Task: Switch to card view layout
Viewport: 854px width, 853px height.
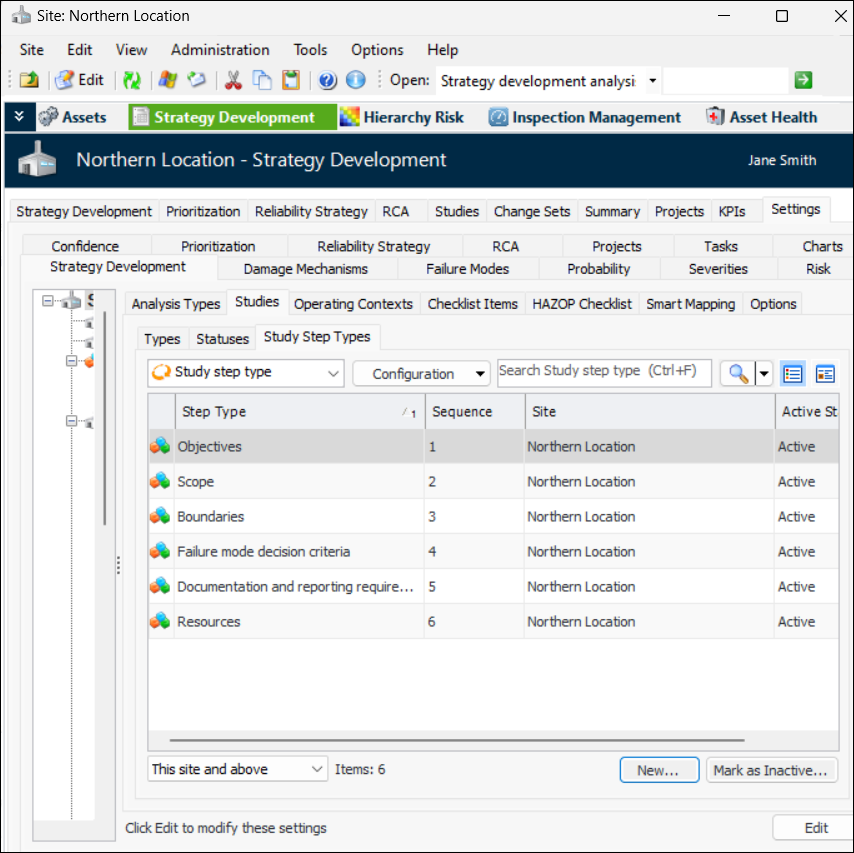Action: [x=825, y=374]
